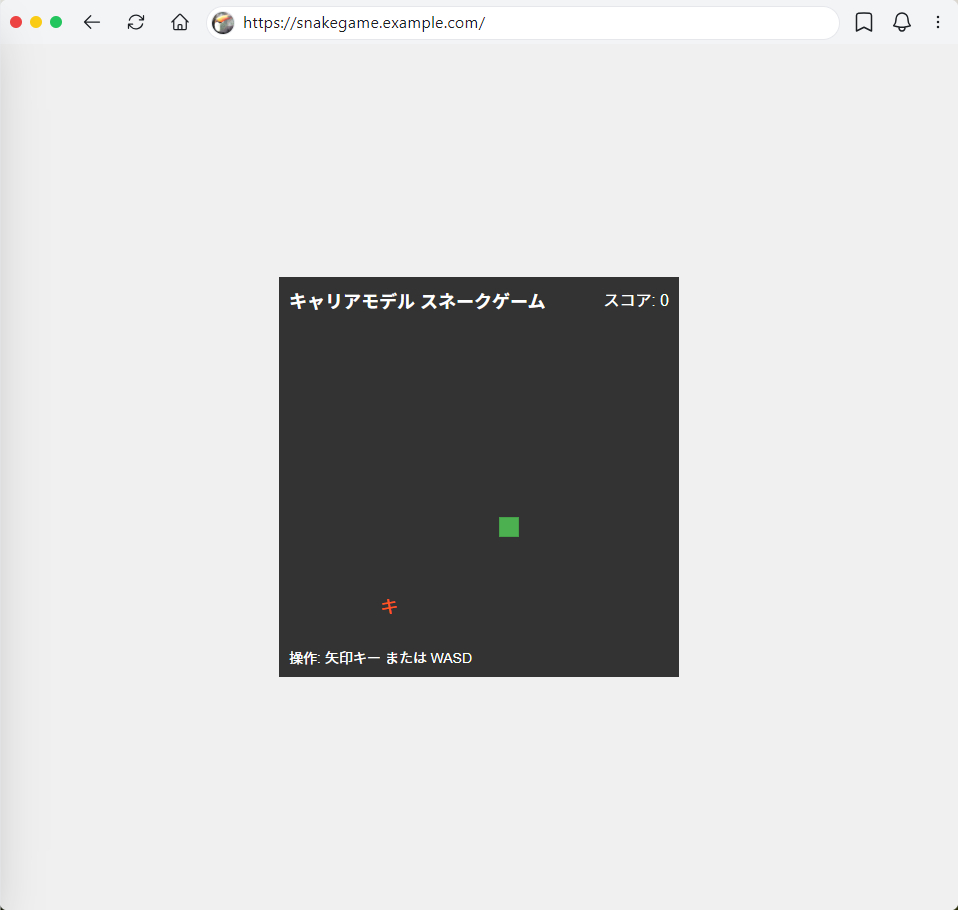Click the 矢印キー text in instructions

pos(352,658)
